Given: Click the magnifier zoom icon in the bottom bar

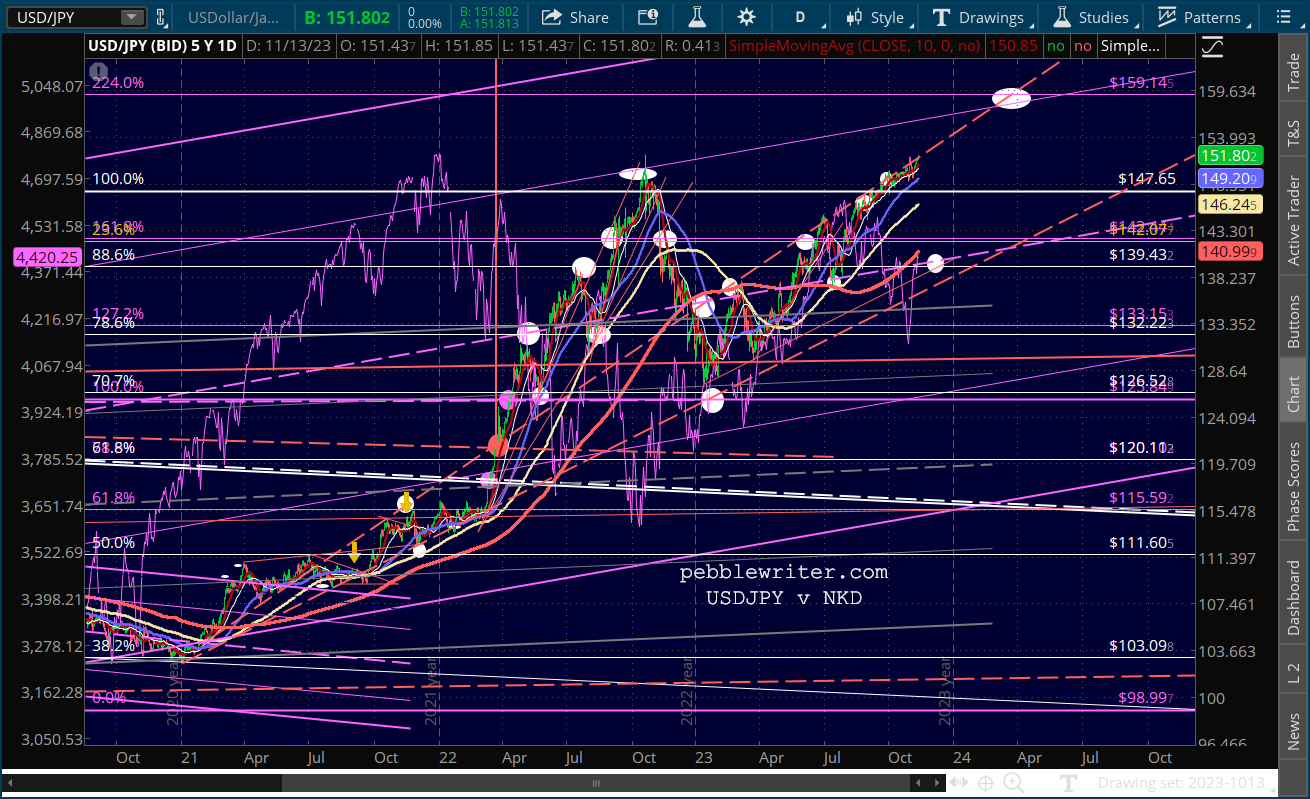Looking at the screenshot, I should tap(1016, 783).
